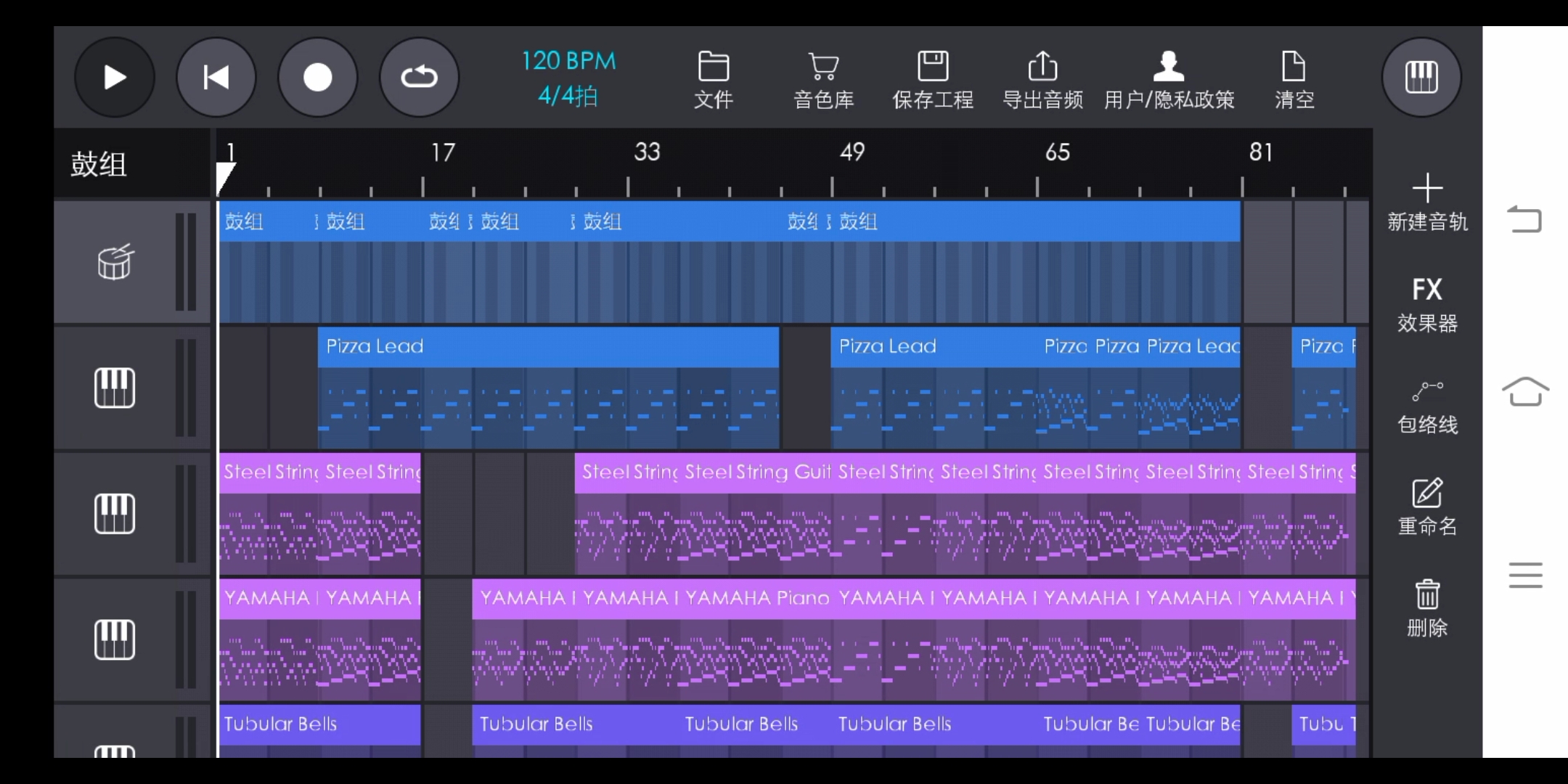
Task: Select the Steel String Guit clip
Action: [756, 513]
